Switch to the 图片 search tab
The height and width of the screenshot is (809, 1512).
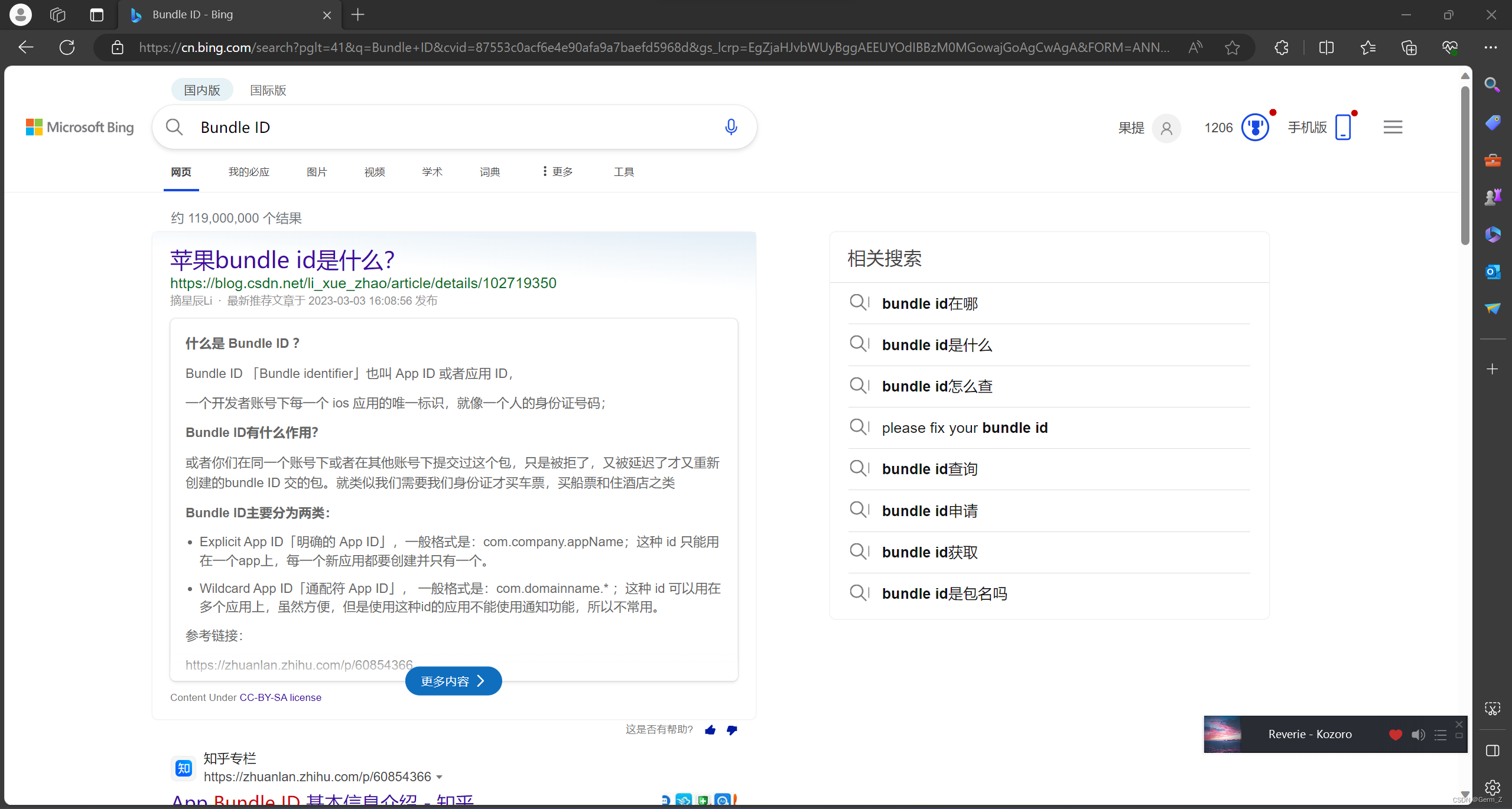[x=317, y=172]
